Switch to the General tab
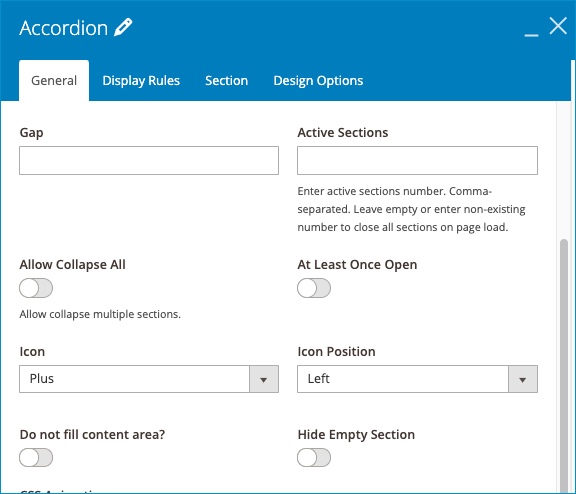Image resolution: width=576 pixels, height=494 pixels. click(x=54, y=80)
